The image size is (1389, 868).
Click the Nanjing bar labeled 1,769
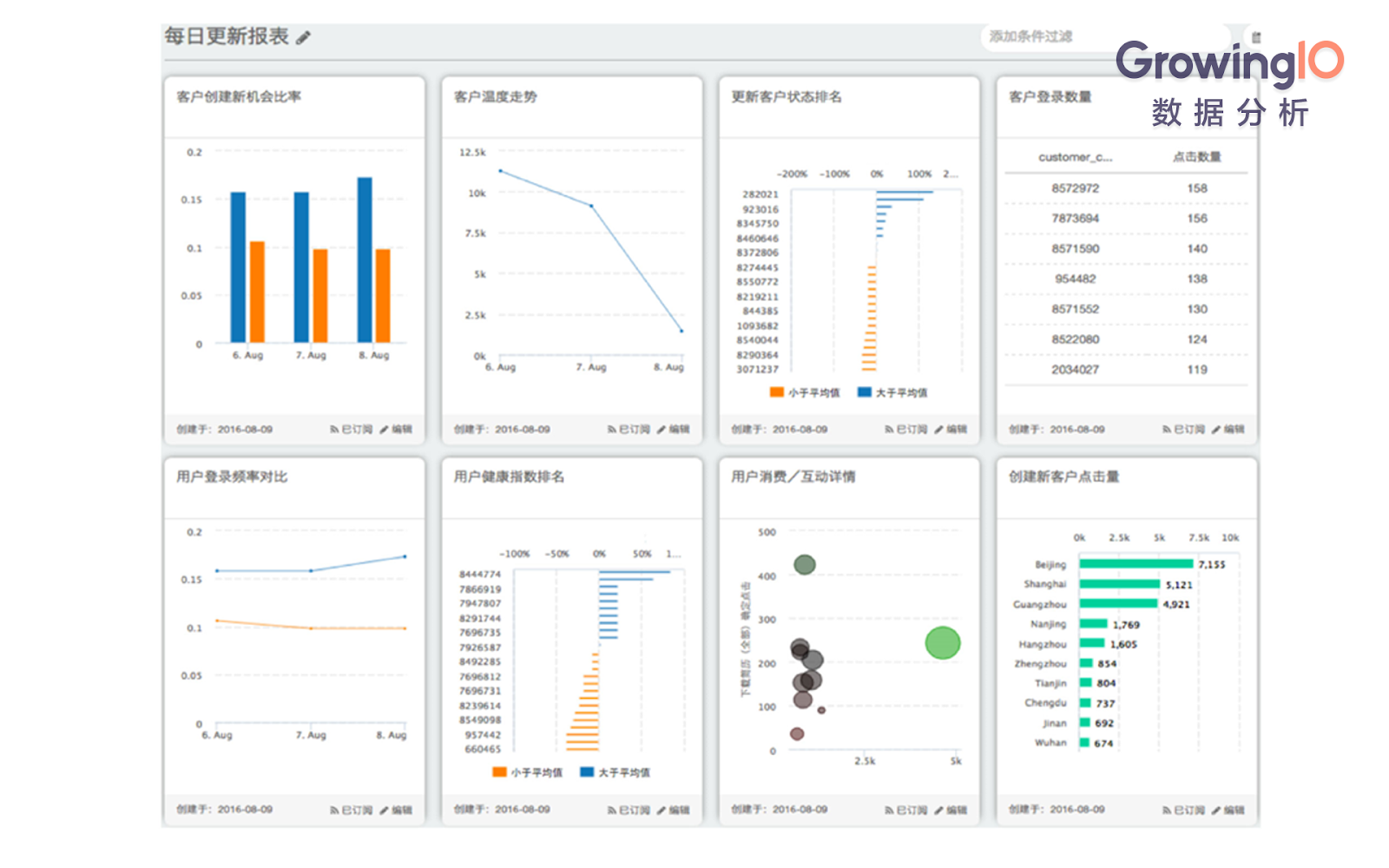(x=1094, y=623)
